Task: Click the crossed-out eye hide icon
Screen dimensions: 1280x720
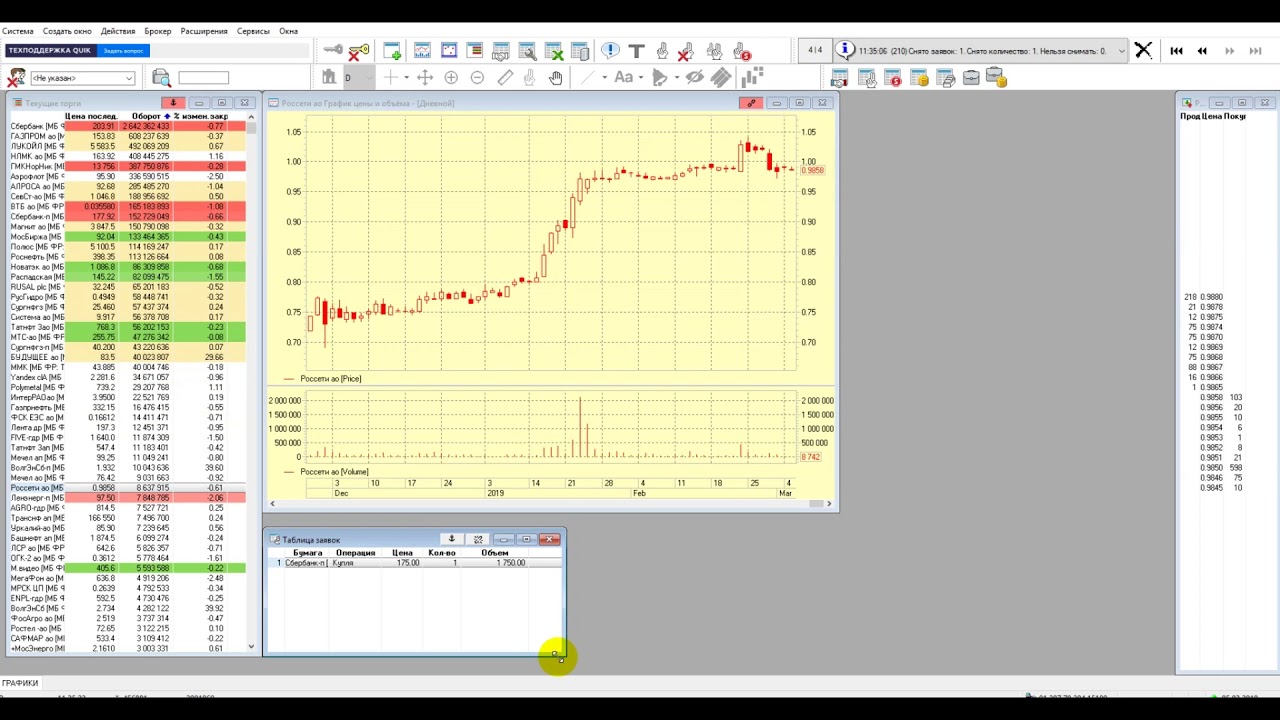Action: pyautogui.click(x=694, y=78)
